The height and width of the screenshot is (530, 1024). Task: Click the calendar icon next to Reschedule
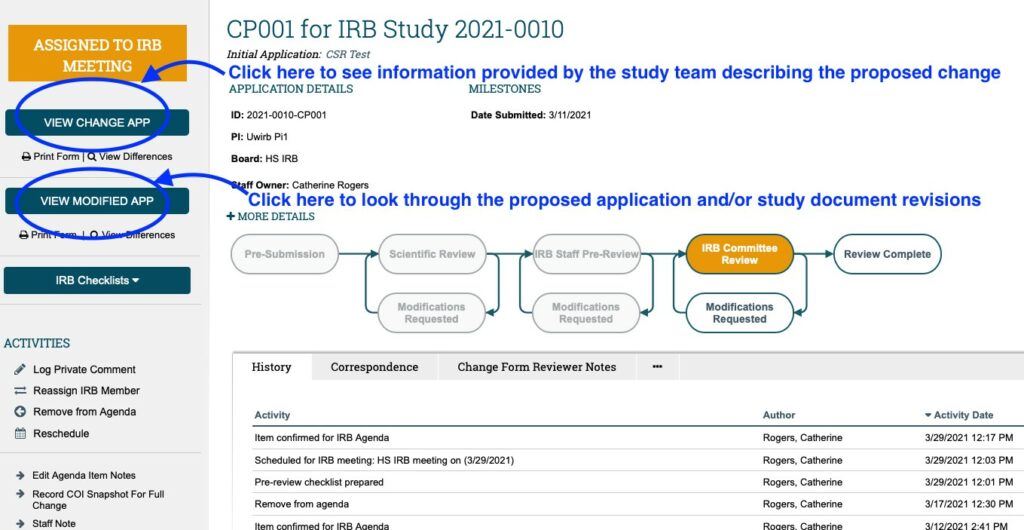20,434
